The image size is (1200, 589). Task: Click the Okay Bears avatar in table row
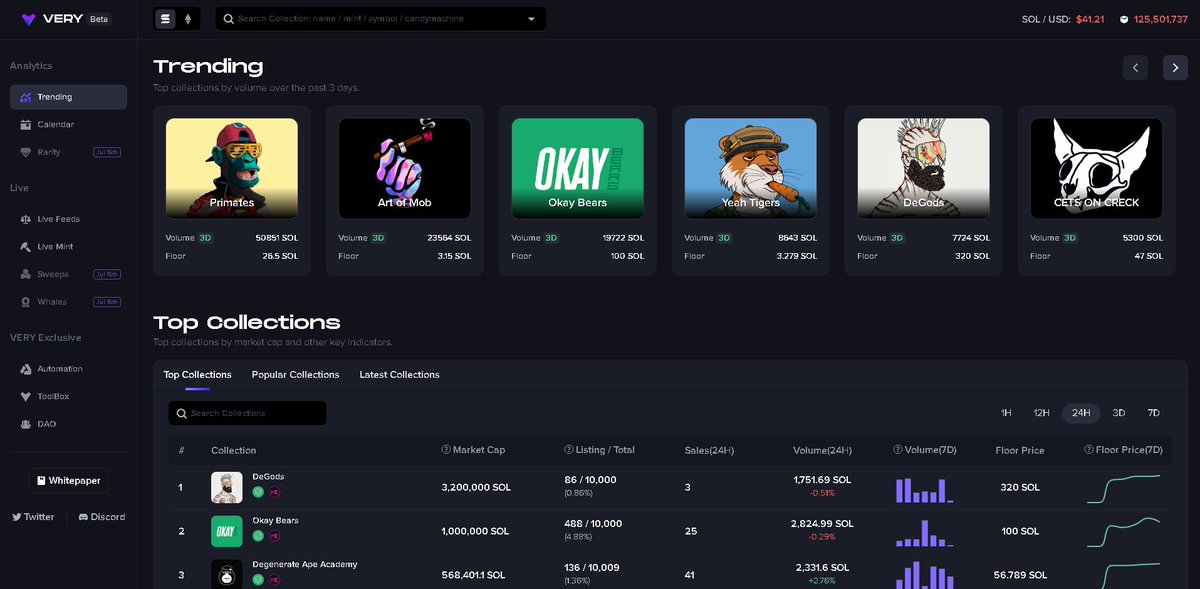click(x=226, y=531)
